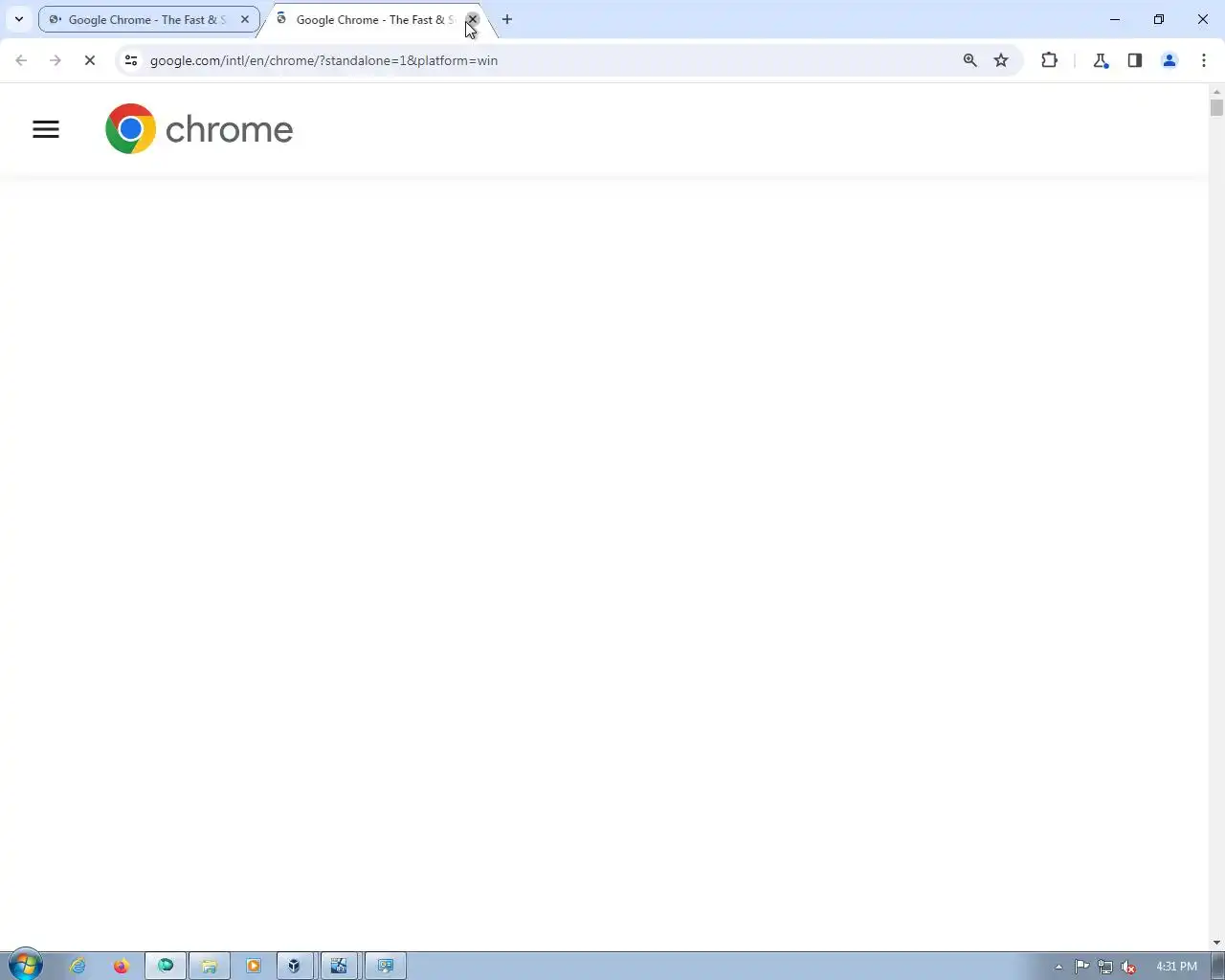Close the first Google Chrome tab

pos(245,19)
